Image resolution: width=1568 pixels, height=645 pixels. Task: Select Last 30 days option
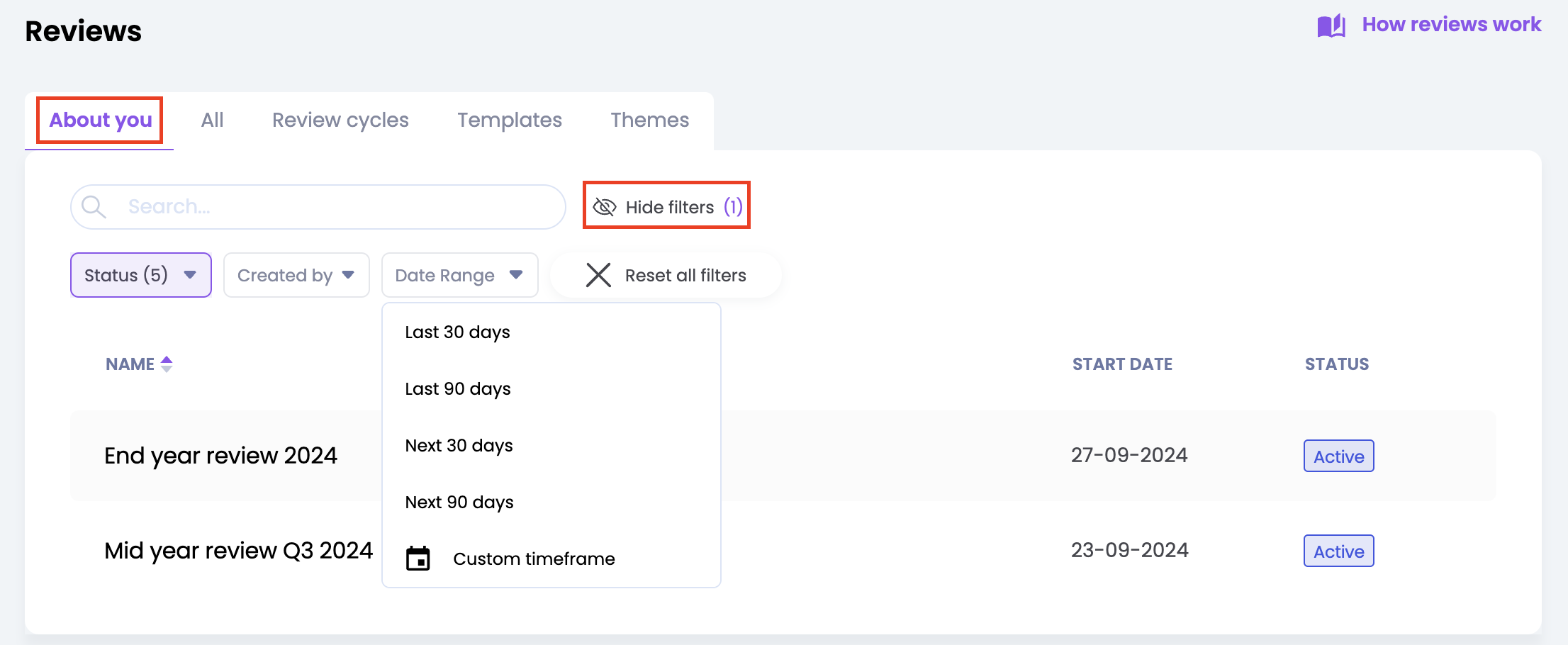[457, 332]
